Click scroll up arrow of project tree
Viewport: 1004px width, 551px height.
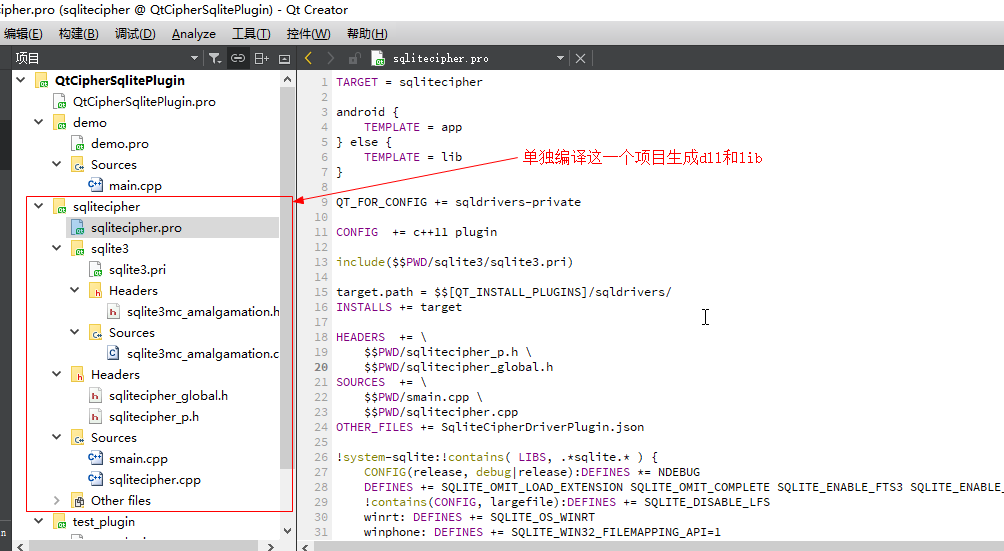click(x=287, y=79)
